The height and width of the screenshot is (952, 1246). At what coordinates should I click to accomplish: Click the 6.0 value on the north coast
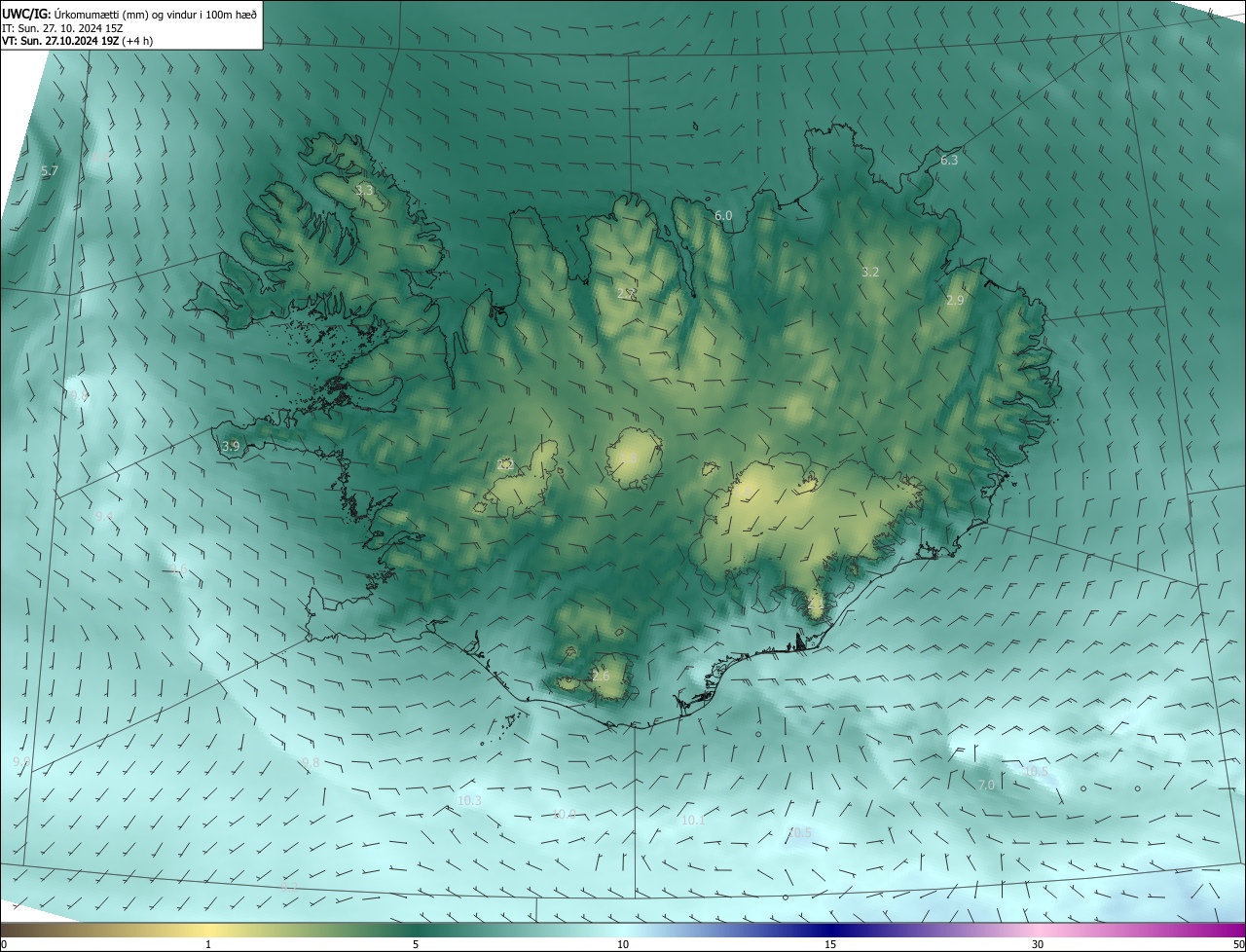723,215
